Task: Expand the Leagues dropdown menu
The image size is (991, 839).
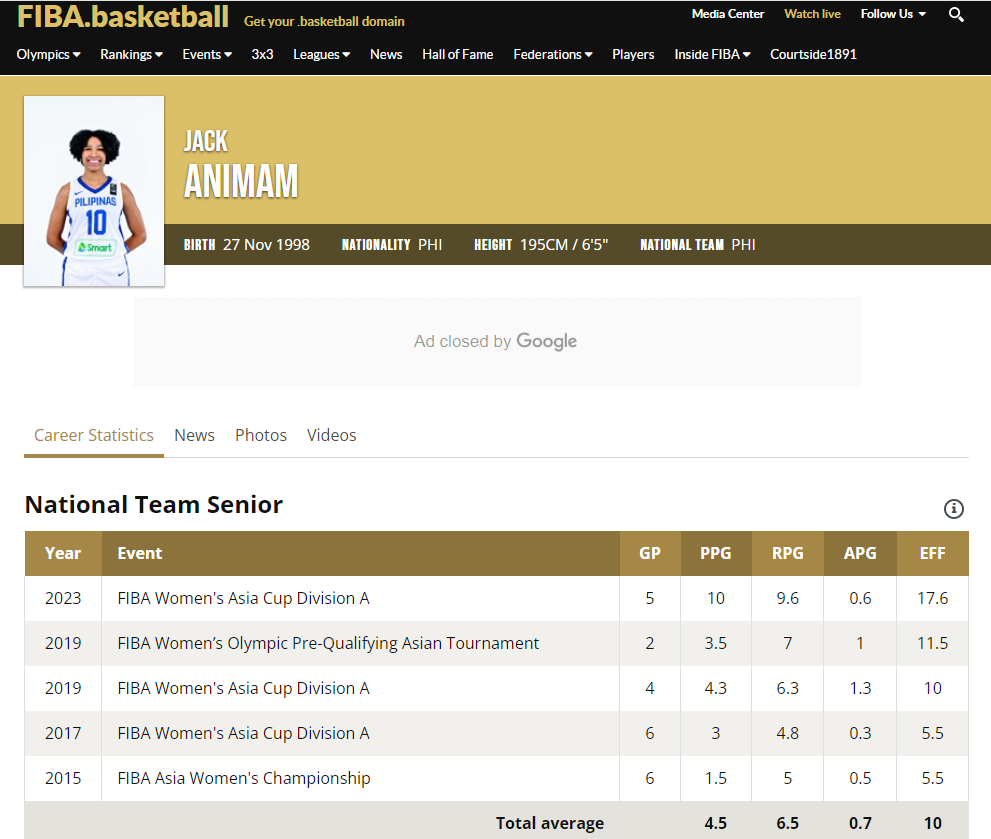Action: [x=321, y=54]
